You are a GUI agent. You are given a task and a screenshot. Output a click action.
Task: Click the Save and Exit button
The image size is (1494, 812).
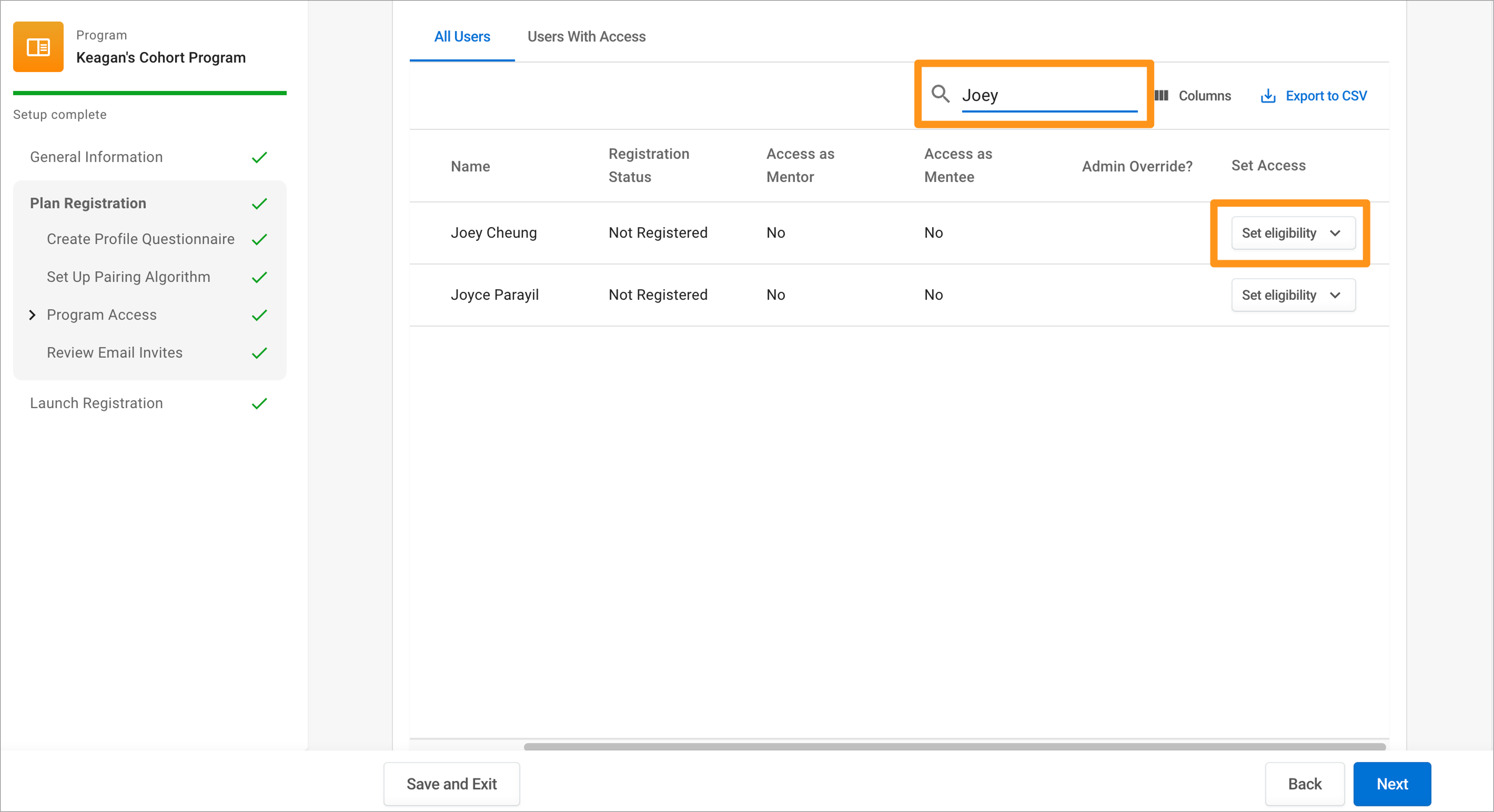point(451,784)
